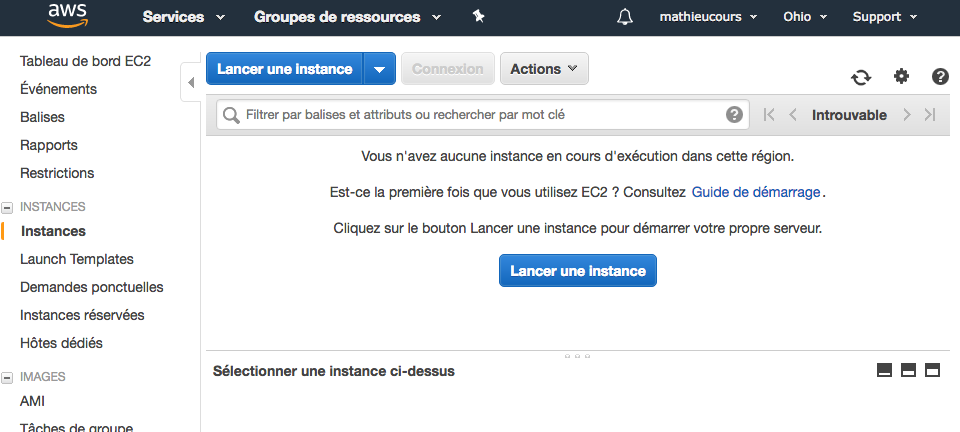Image resolution: width=960 pixels, height=432 pixels.
Task: Focus the tag filter search field
Action: click(x=480, y=115)
